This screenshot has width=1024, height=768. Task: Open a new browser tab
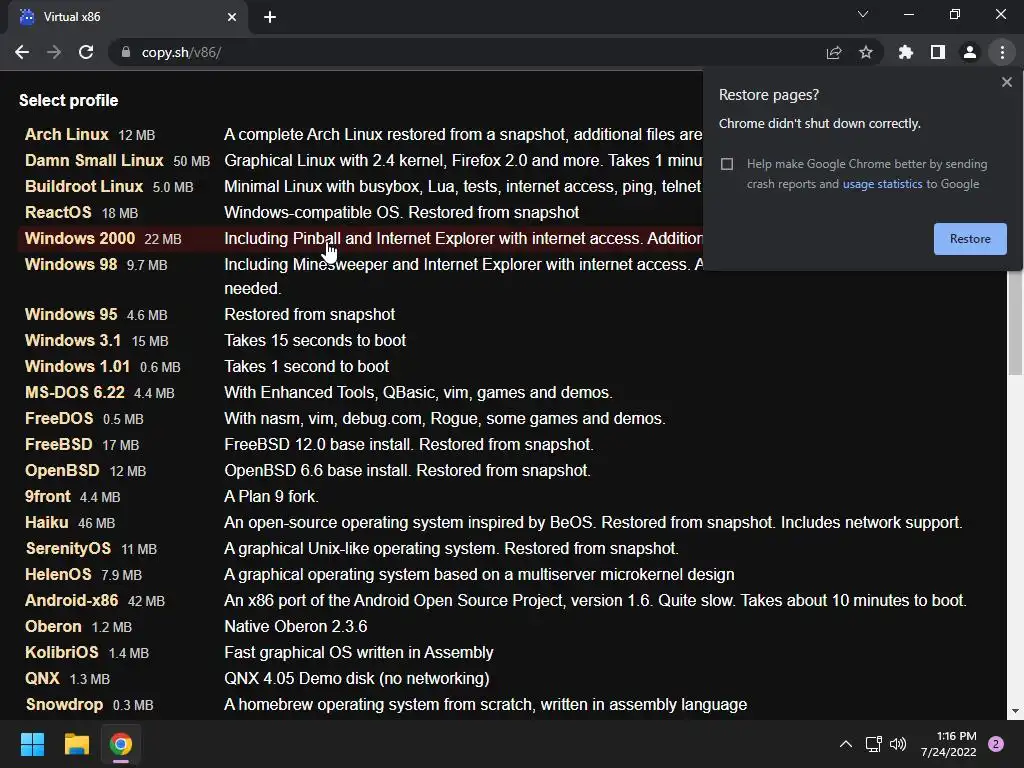[270, 17]
